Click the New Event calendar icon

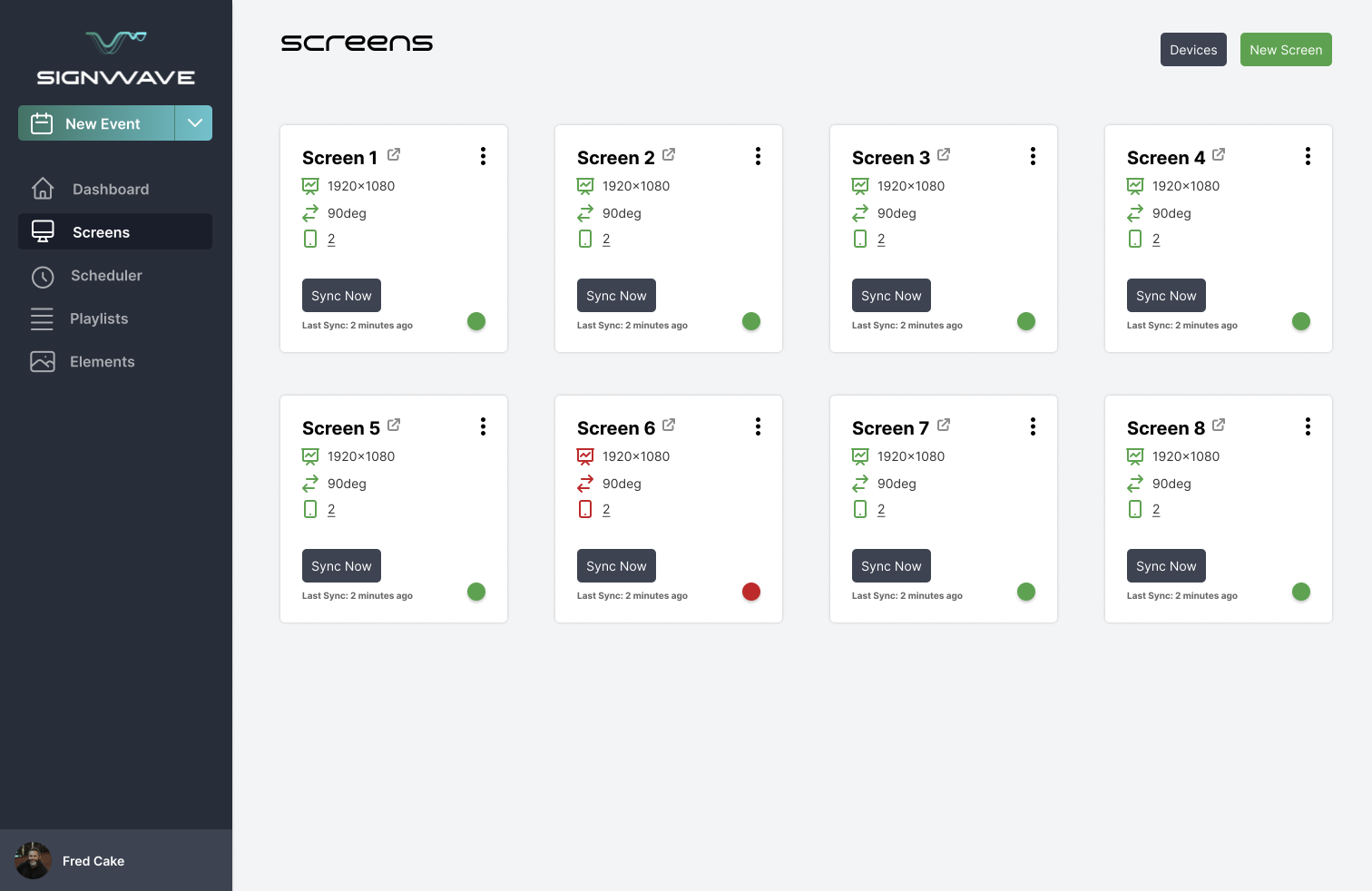click(x=42, y=123)
